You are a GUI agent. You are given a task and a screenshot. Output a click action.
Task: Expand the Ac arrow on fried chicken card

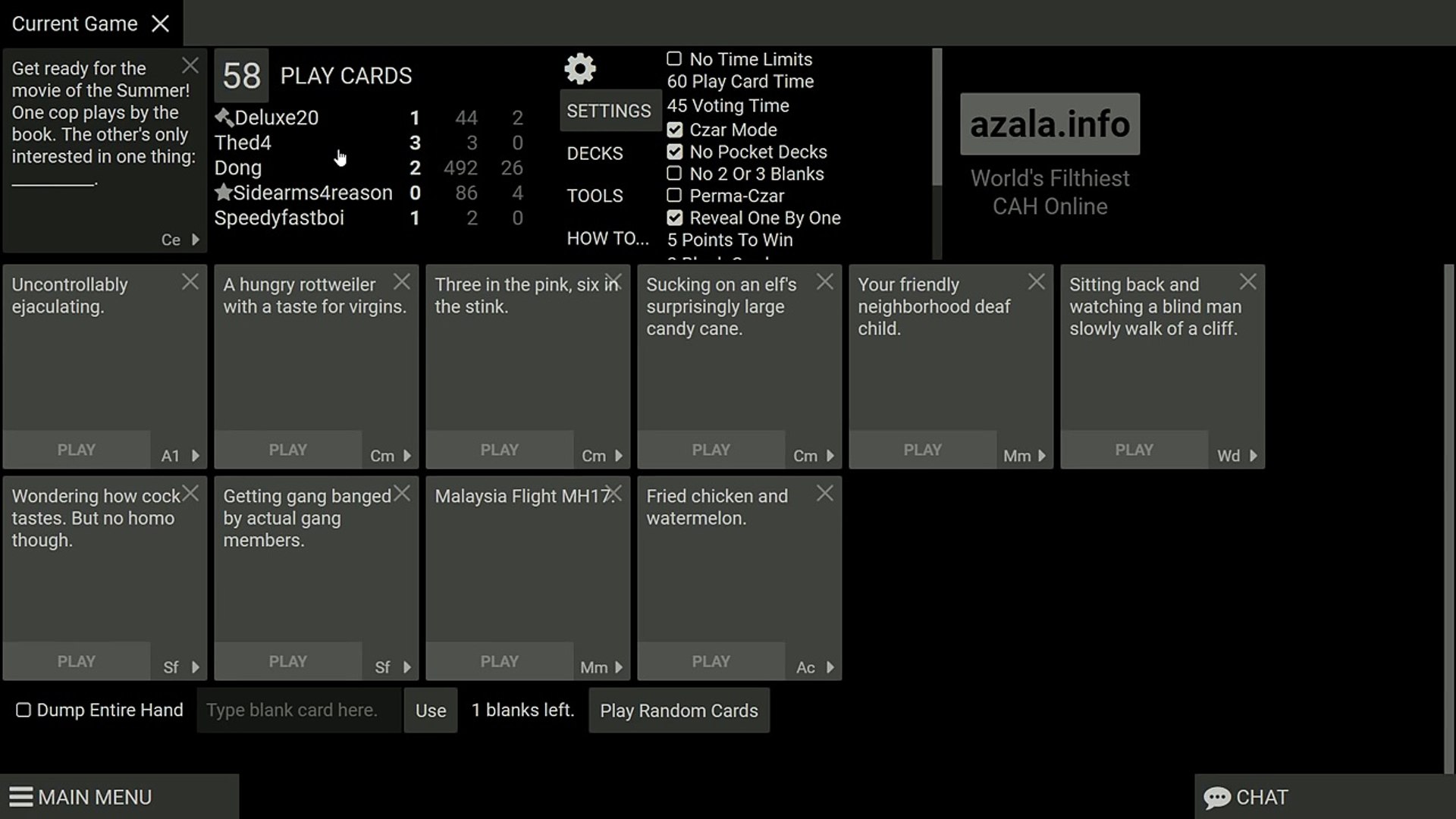tap(830, 667)
